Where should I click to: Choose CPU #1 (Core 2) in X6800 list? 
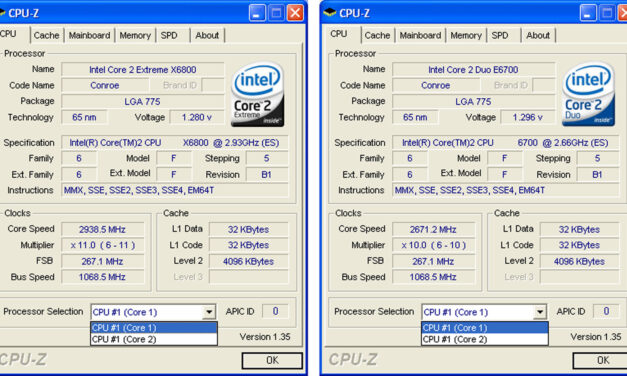154,339
